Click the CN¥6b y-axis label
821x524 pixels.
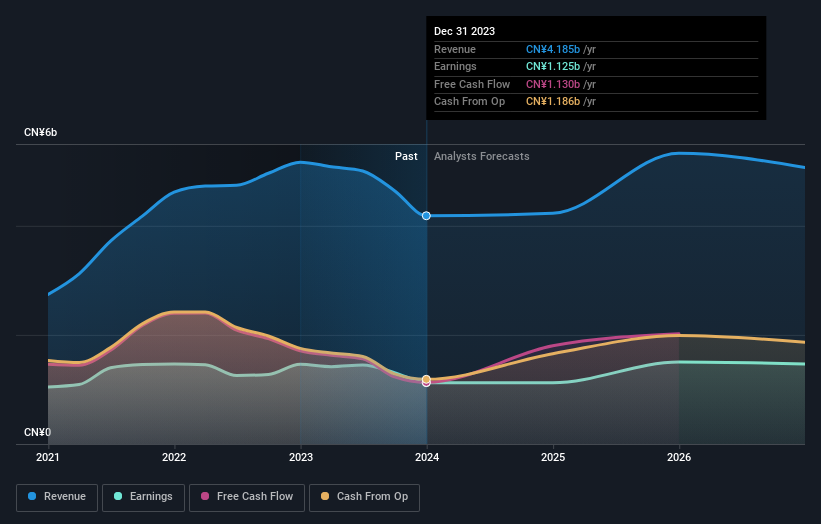tap(40, 132)
